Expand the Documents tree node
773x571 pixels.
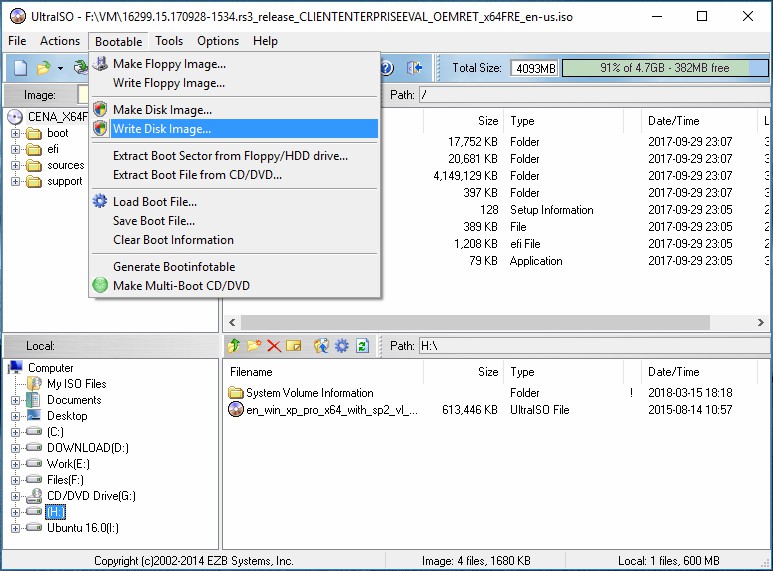click(15, 400)
